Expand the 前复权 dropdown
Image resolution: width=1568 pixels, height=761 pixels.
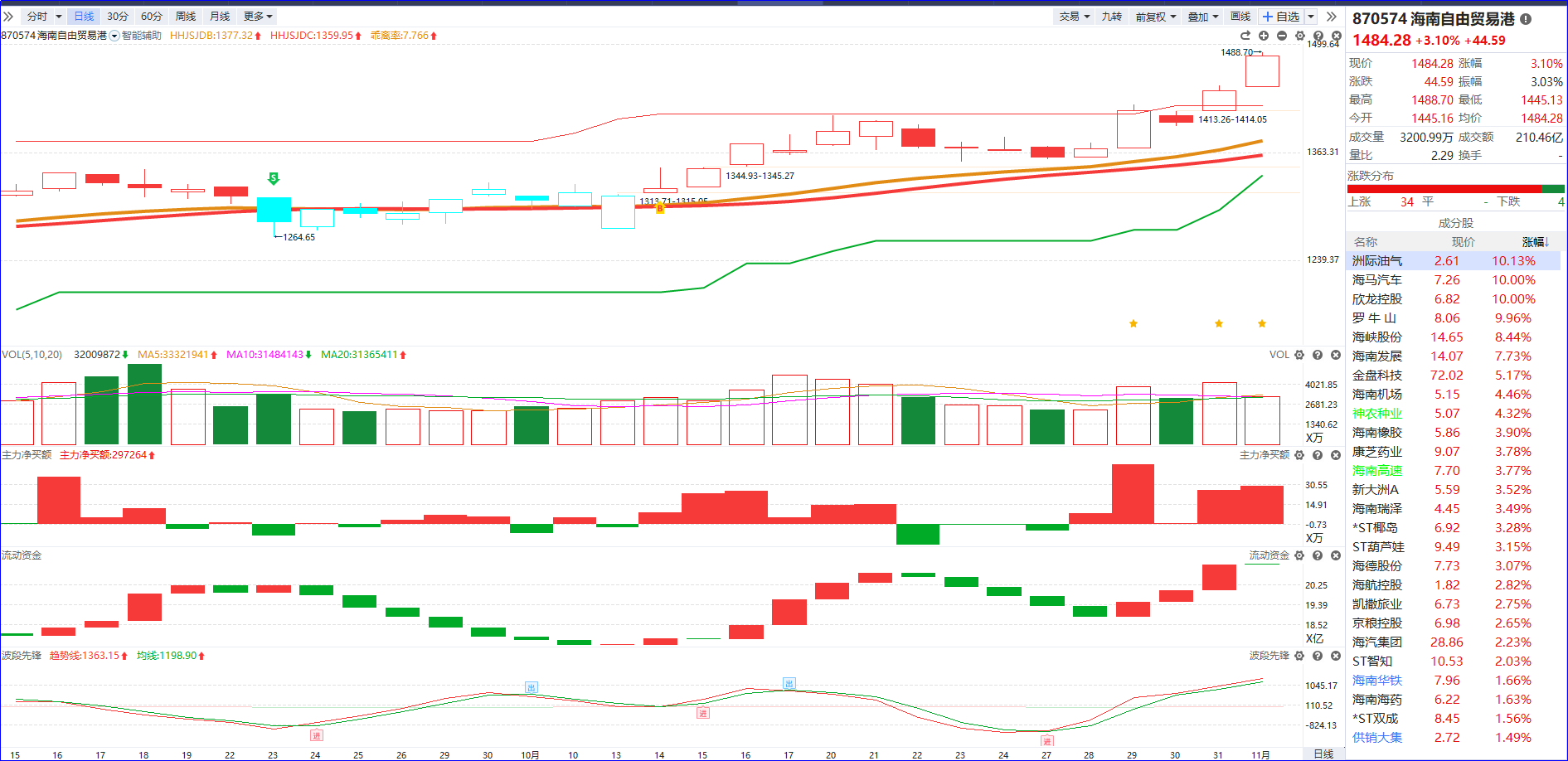tap(1156, 17)
